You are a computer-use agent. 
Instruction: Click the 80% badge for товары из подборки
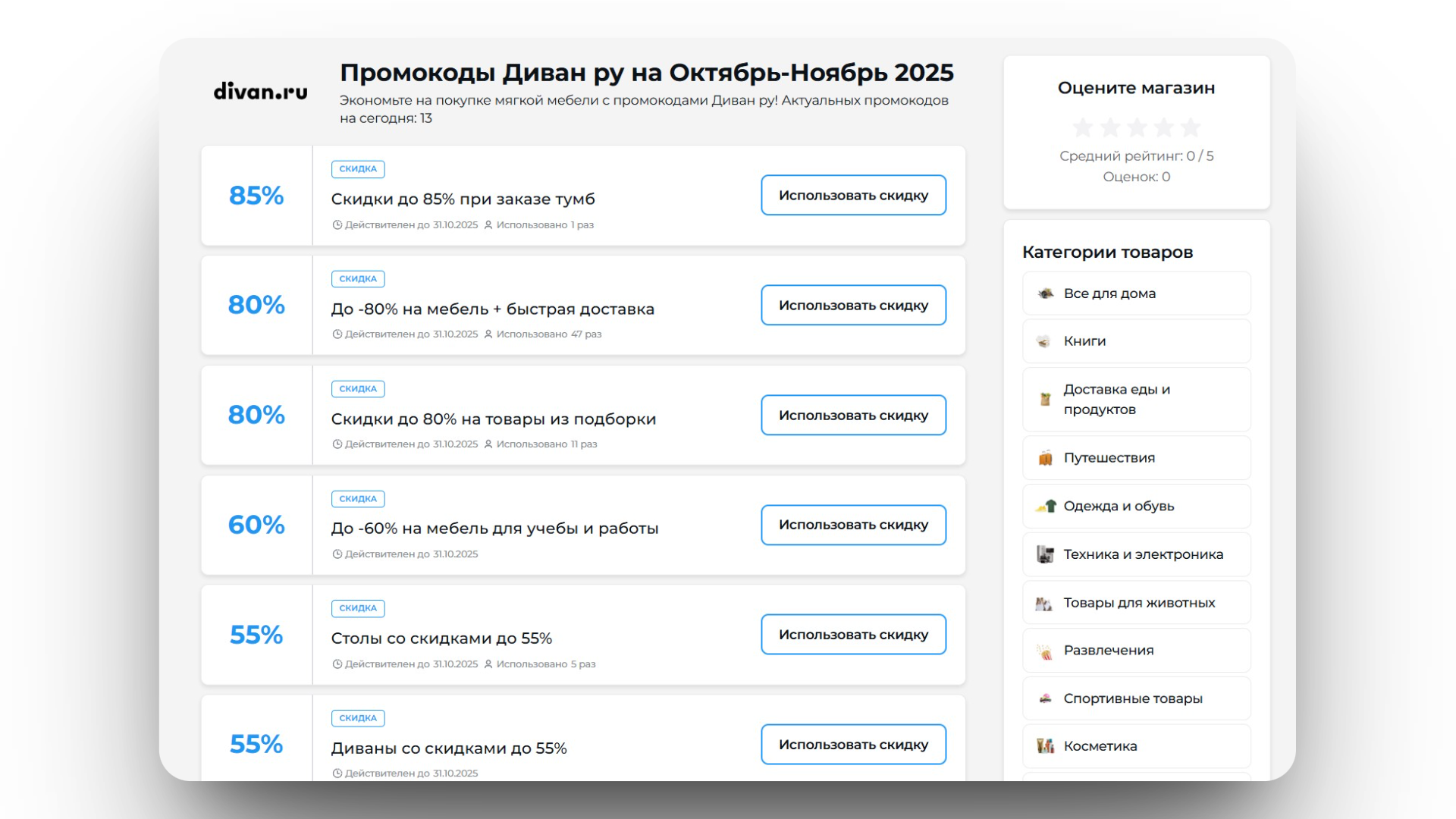point(256,415)
